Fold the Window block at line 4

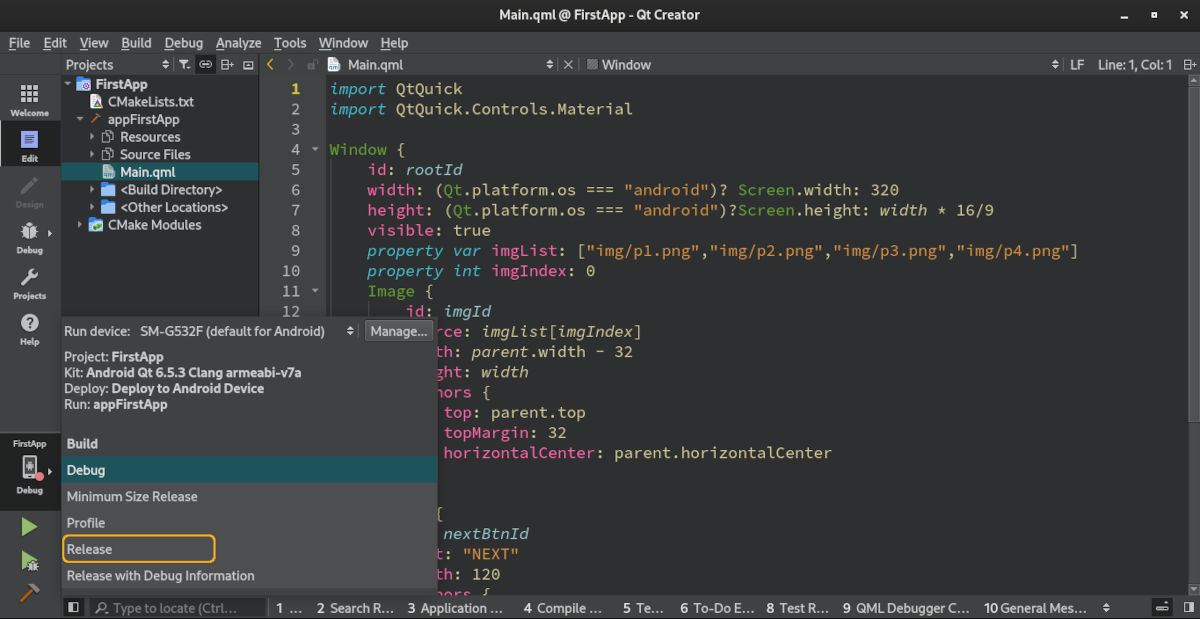(316, 150)
